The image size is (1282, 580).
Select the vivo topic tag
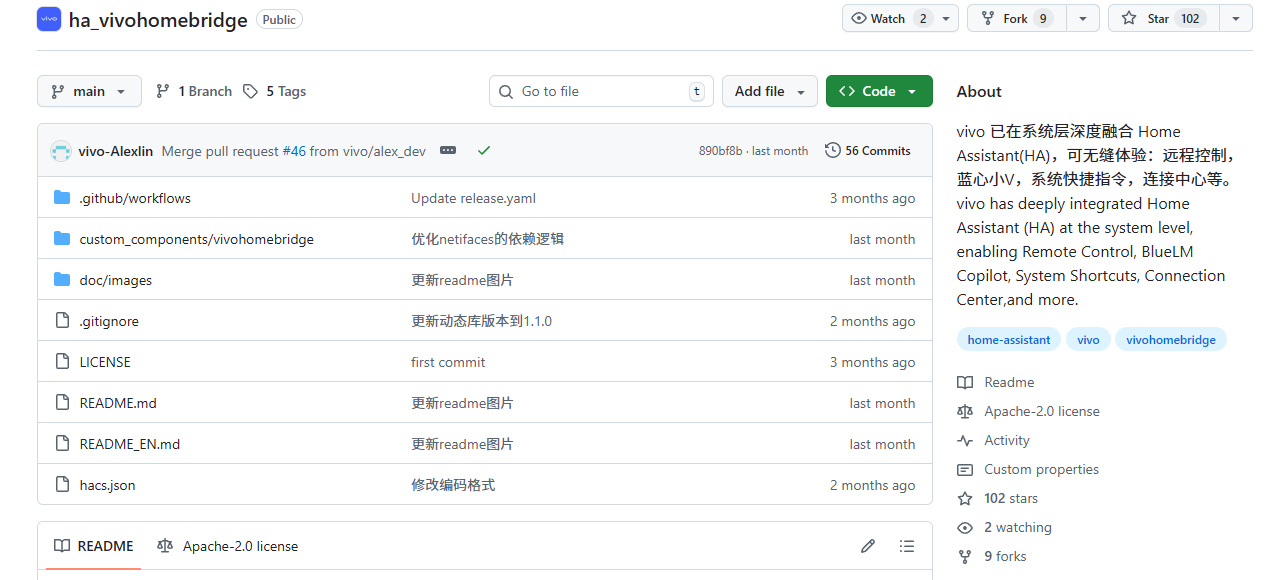click(x=1088, y=340)
